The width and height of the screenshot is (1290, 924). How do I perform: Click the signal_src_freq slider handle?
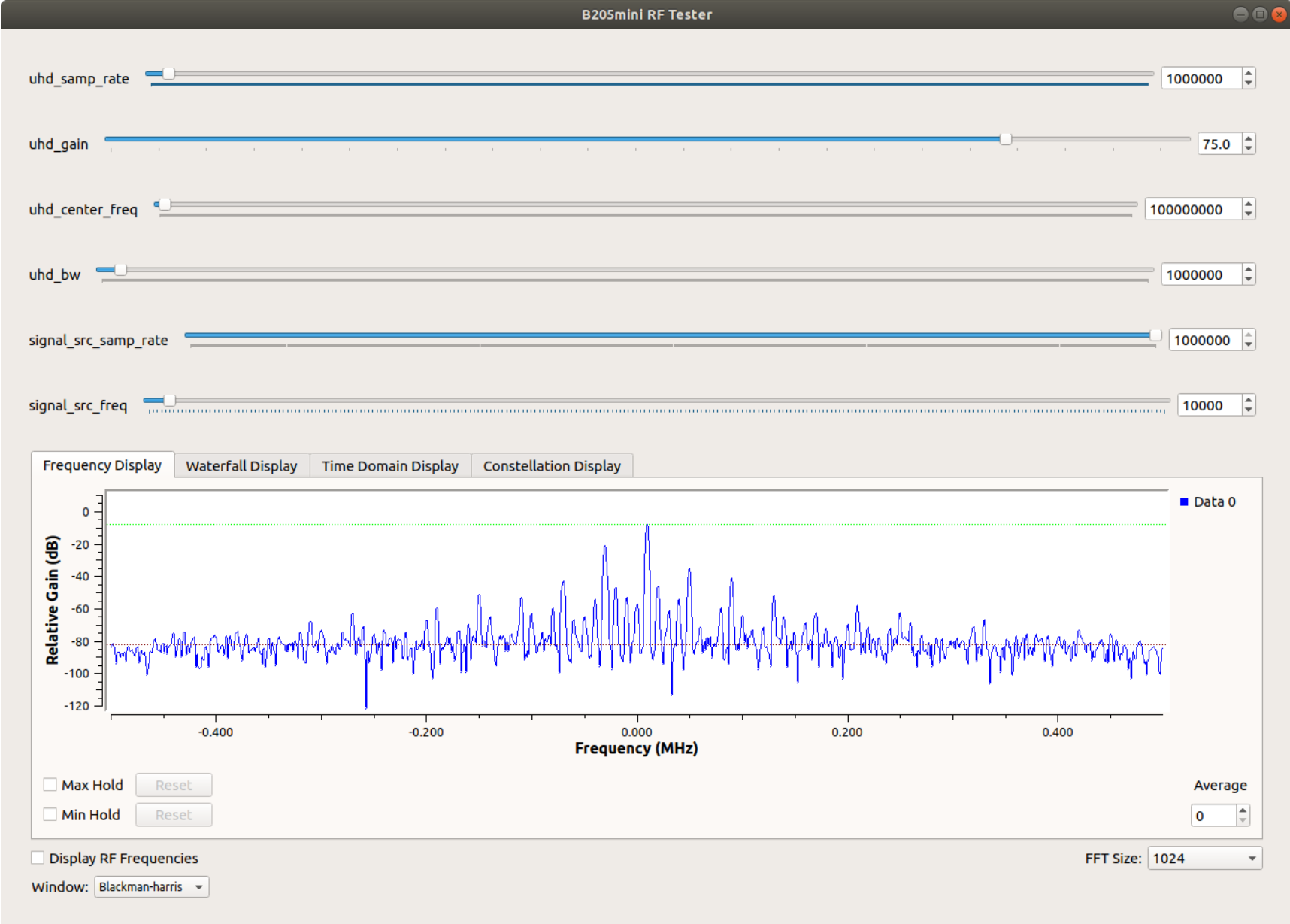coord(169,401)
